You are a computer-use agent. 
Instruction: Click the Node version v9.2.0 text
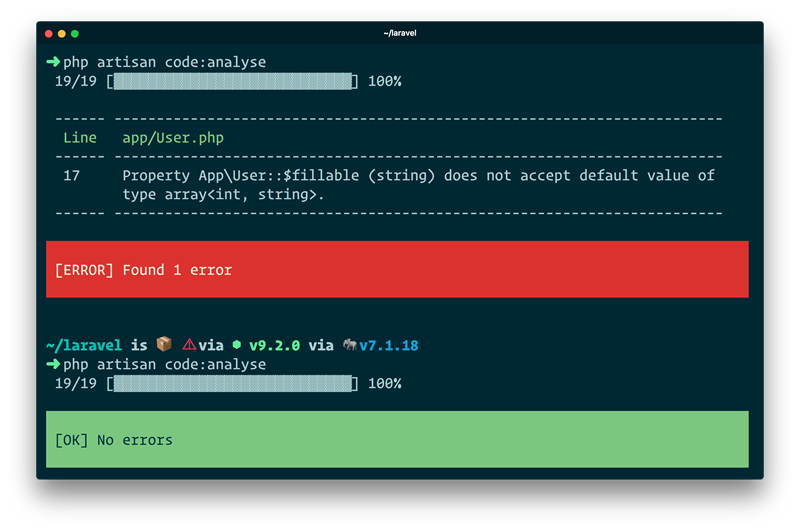click(x=275, y=345)
